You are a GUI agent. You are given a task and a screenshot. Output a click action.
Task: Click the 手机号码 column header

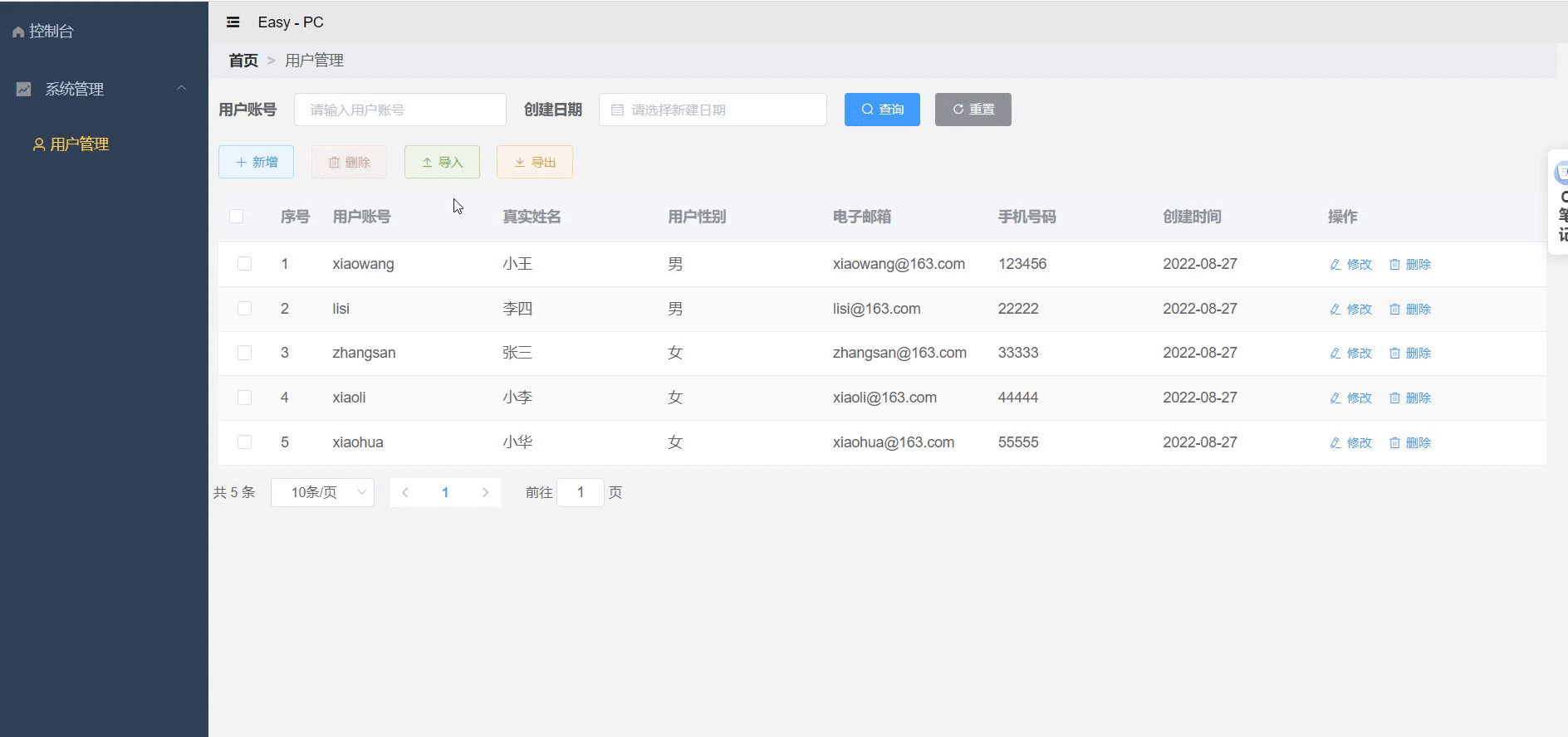(x=1027, y=217)
